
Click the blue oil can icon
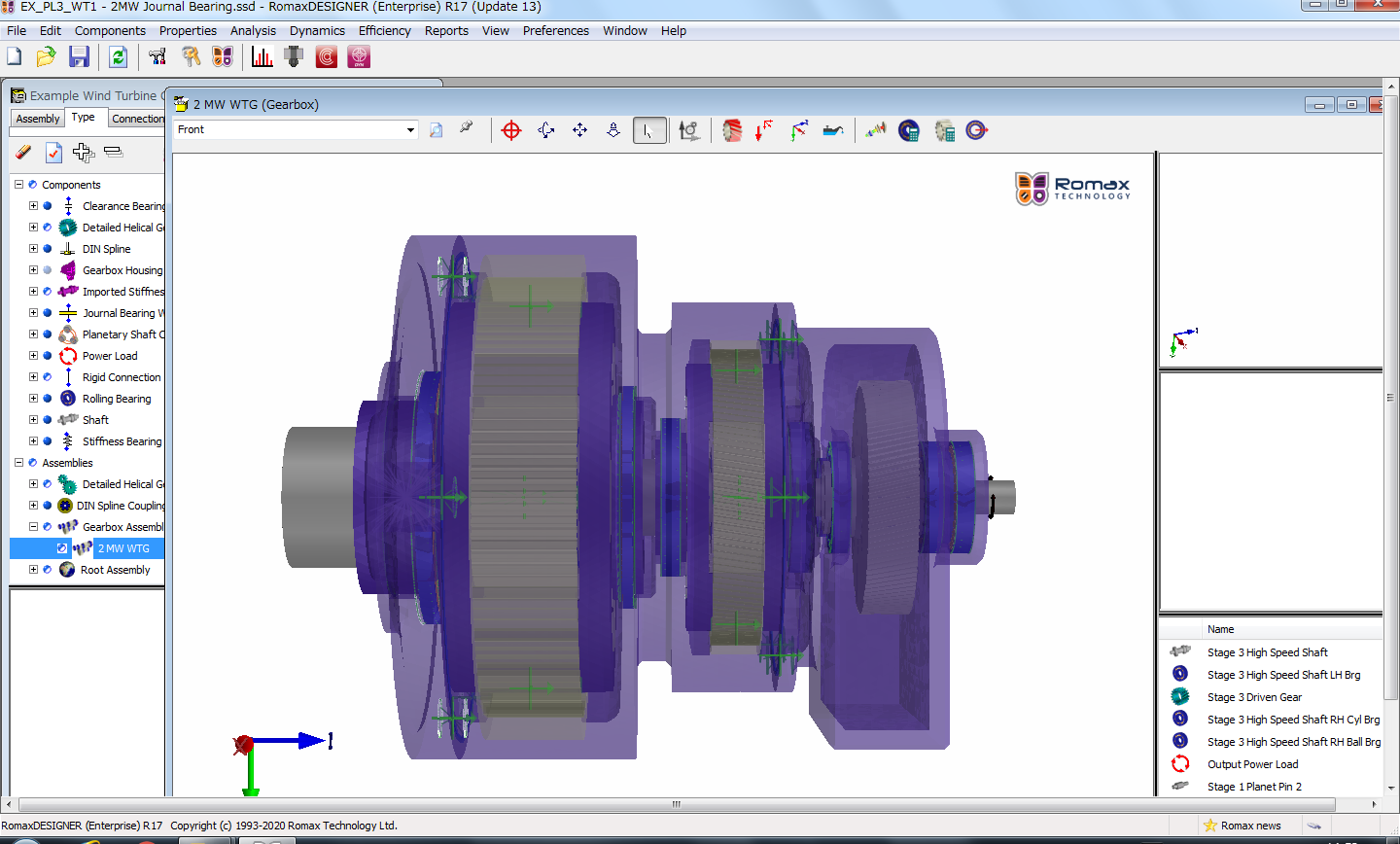(x=833, y=130)
